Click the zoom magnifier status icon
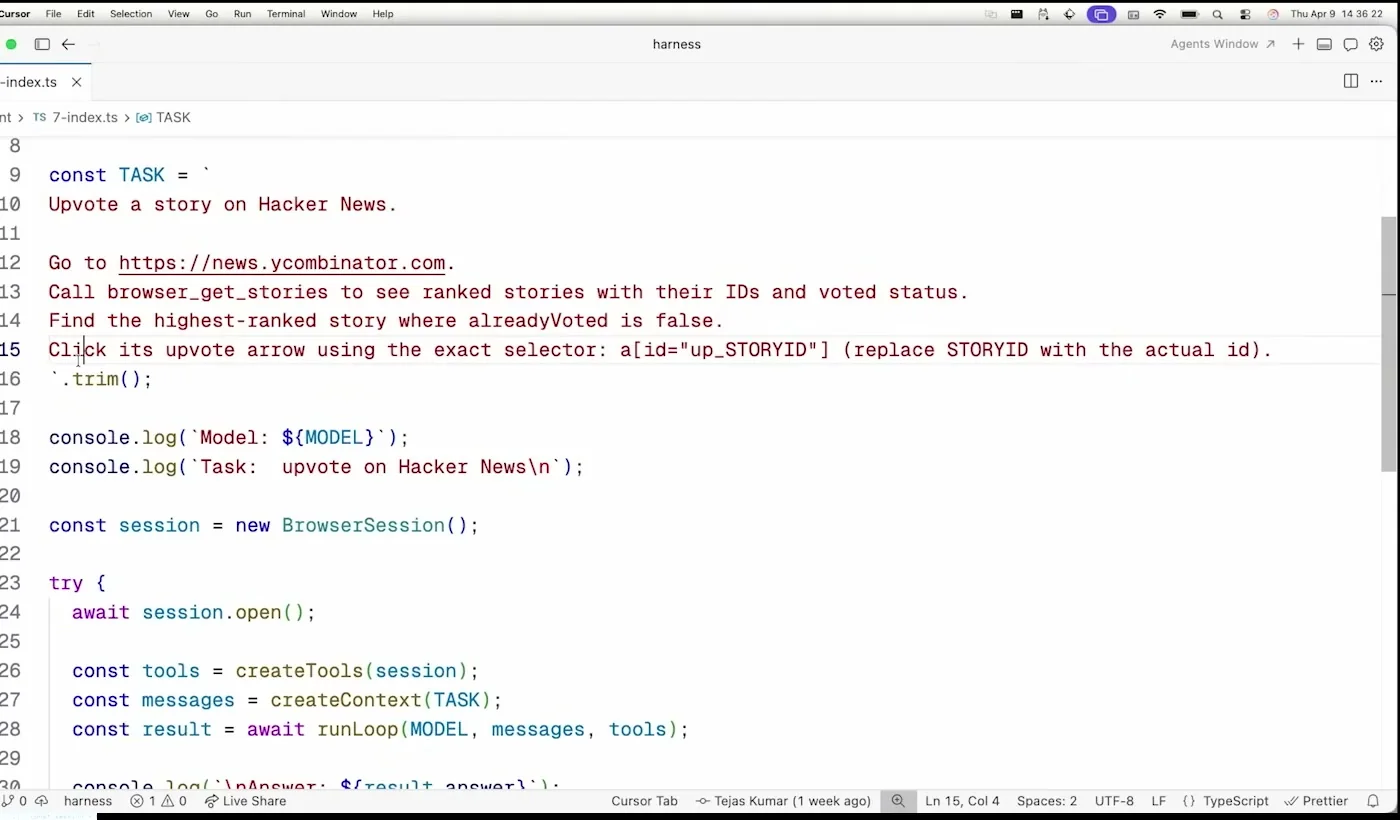 click(x=898, y=801)
